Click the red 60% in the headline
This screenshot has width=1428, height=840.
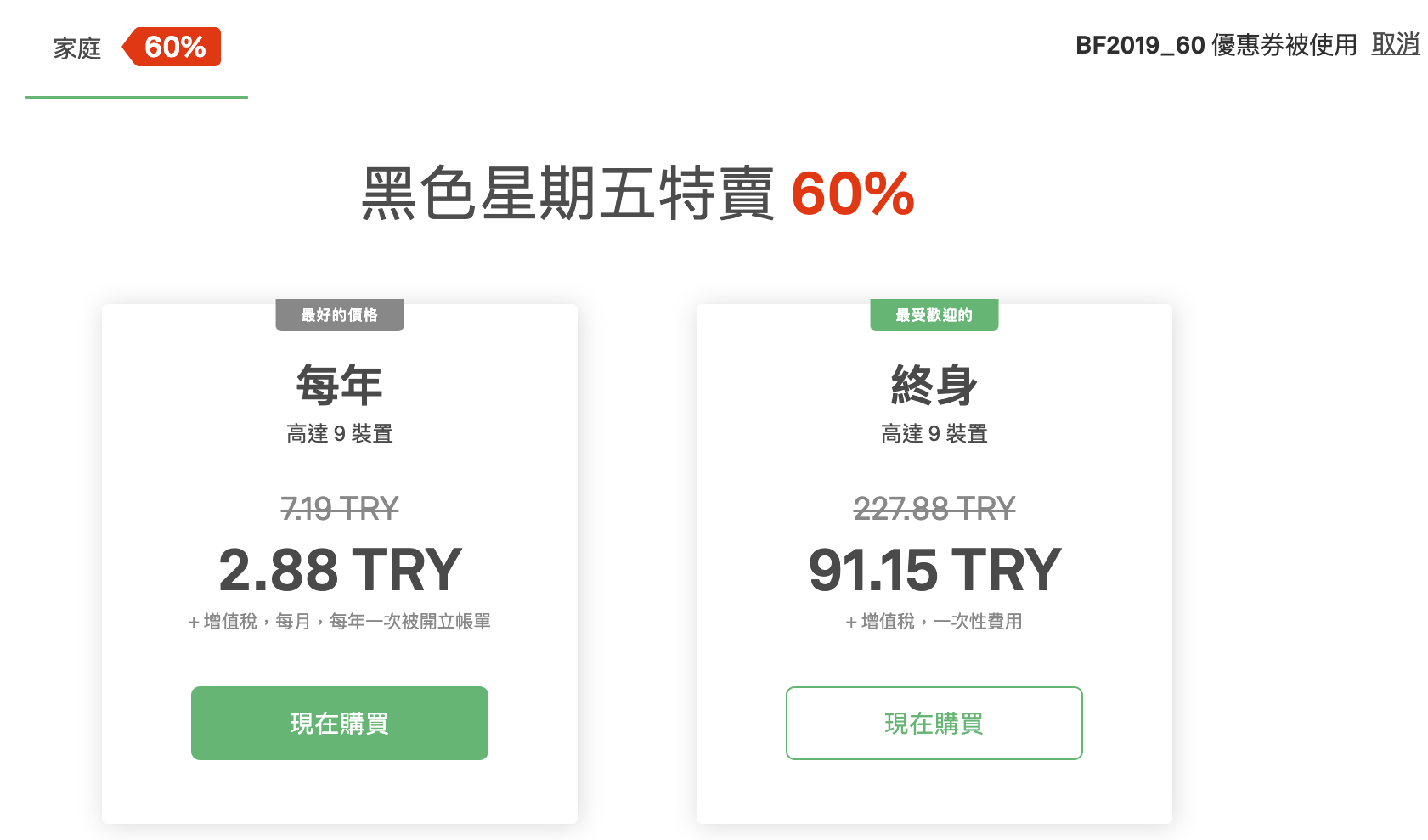(x=853, y=194)
